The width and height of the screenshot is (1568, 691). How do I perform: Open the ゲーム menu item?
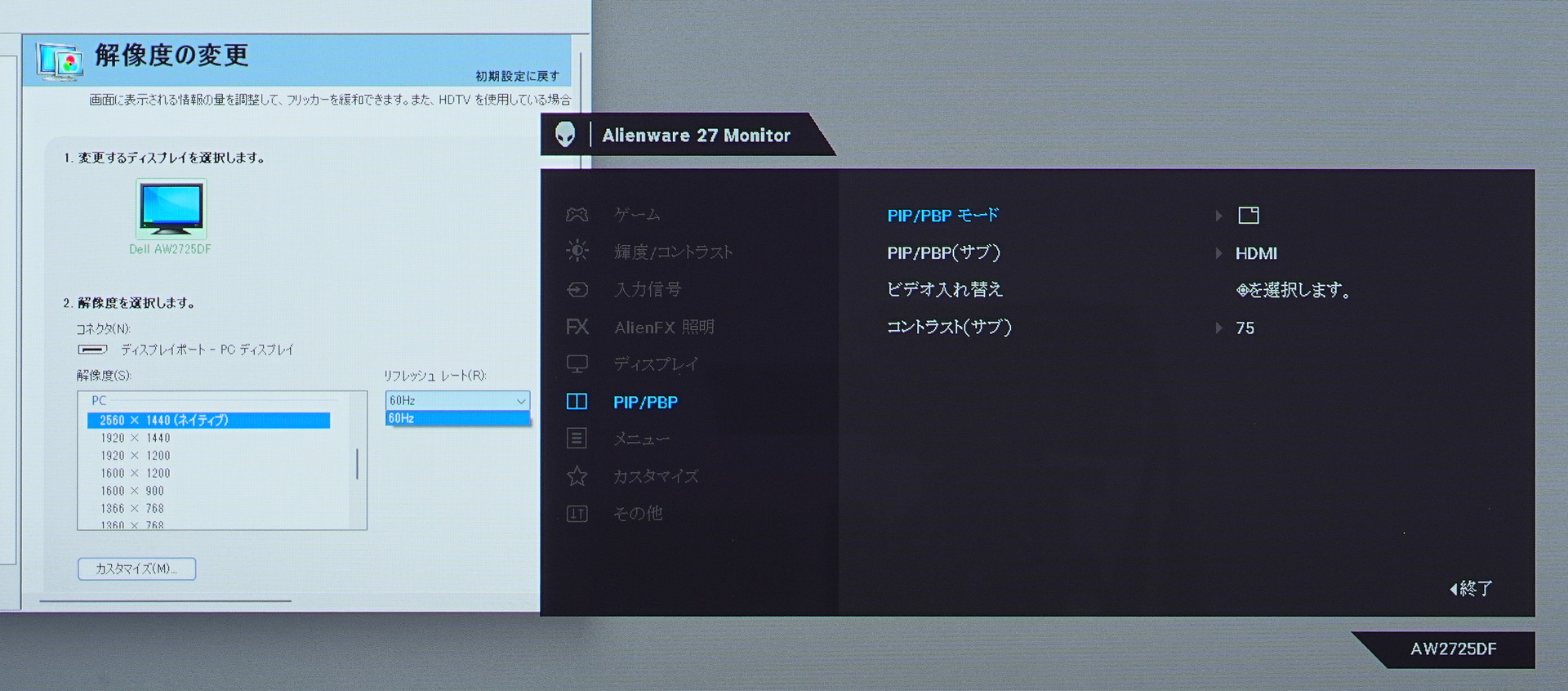coord(638,215)
